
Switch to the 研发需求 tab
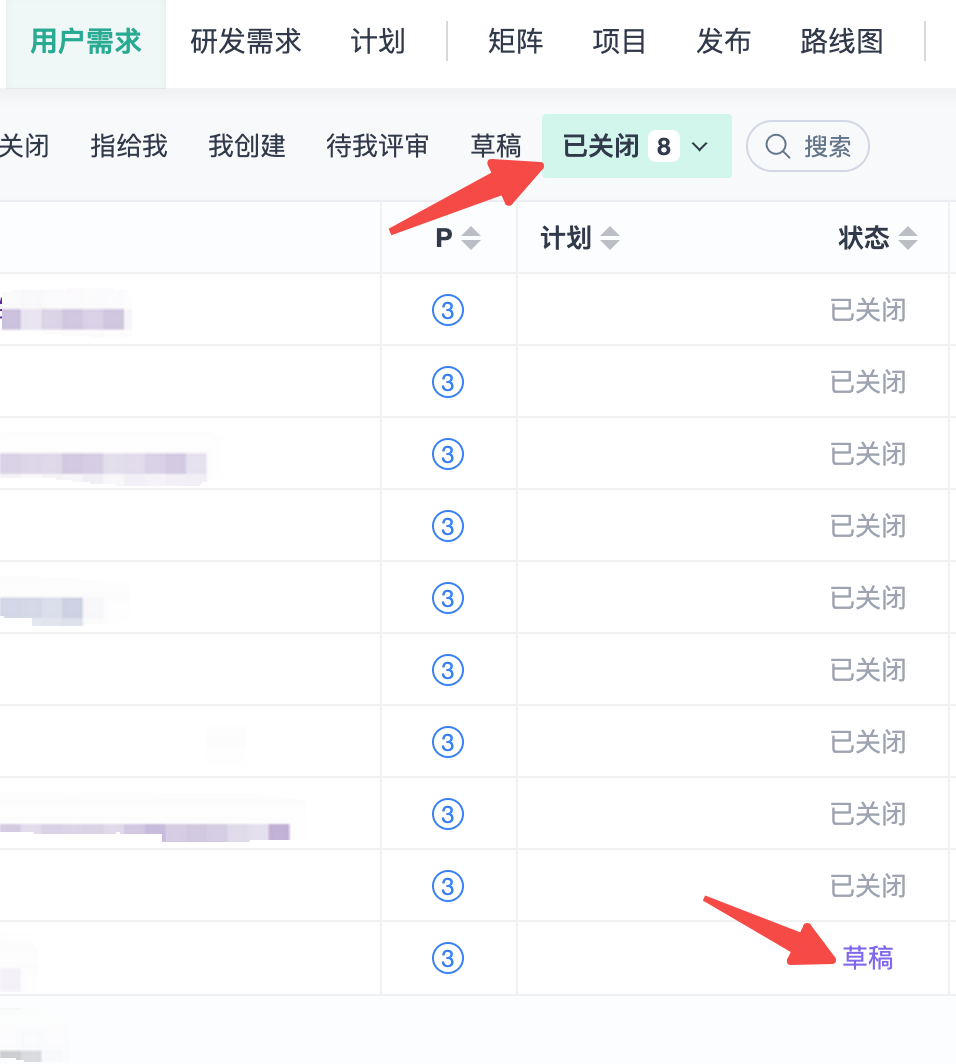point(246,42)
